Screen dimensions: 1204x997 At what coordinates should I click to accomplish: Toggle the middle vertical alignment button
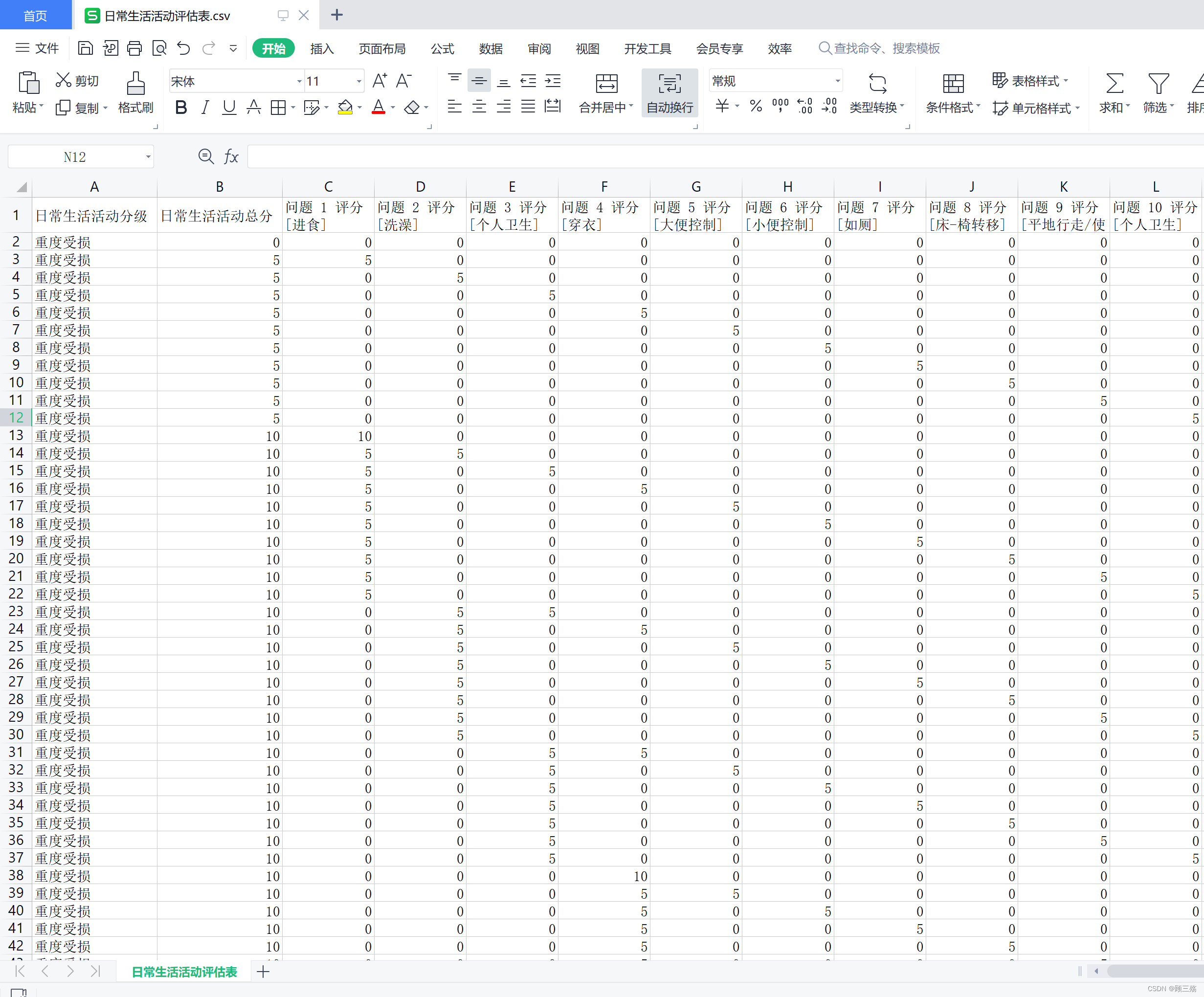coord(479,81)
